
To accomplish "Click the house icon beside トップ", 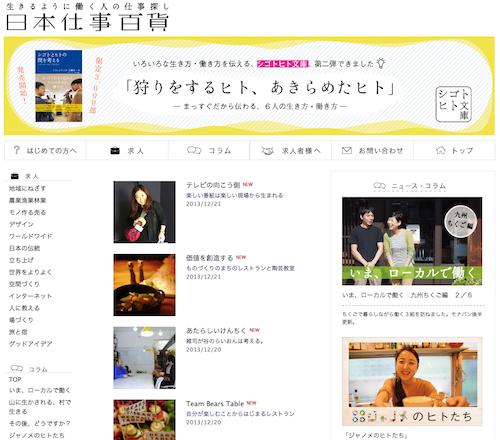I will click(441, 150).
